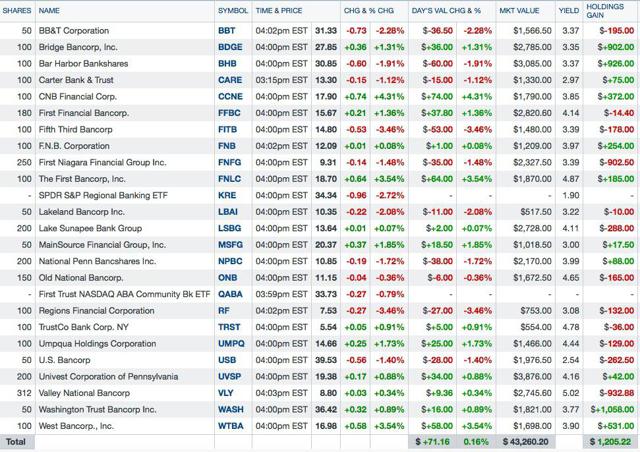Select Lake Sunapee Bank Group name
This screenshot has width=640, height=452.
[x=90, y=228]
